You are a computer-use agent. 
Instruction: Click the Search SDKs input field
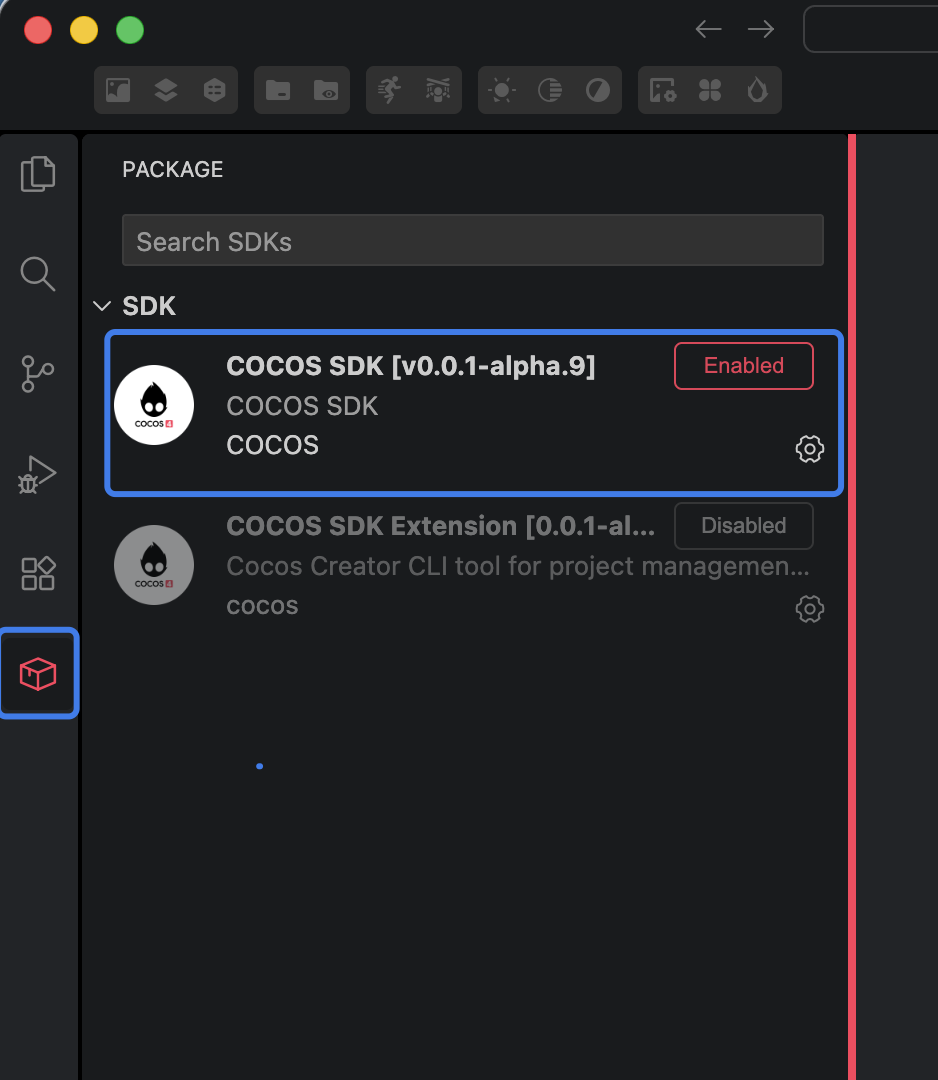[x=472, y=242]
